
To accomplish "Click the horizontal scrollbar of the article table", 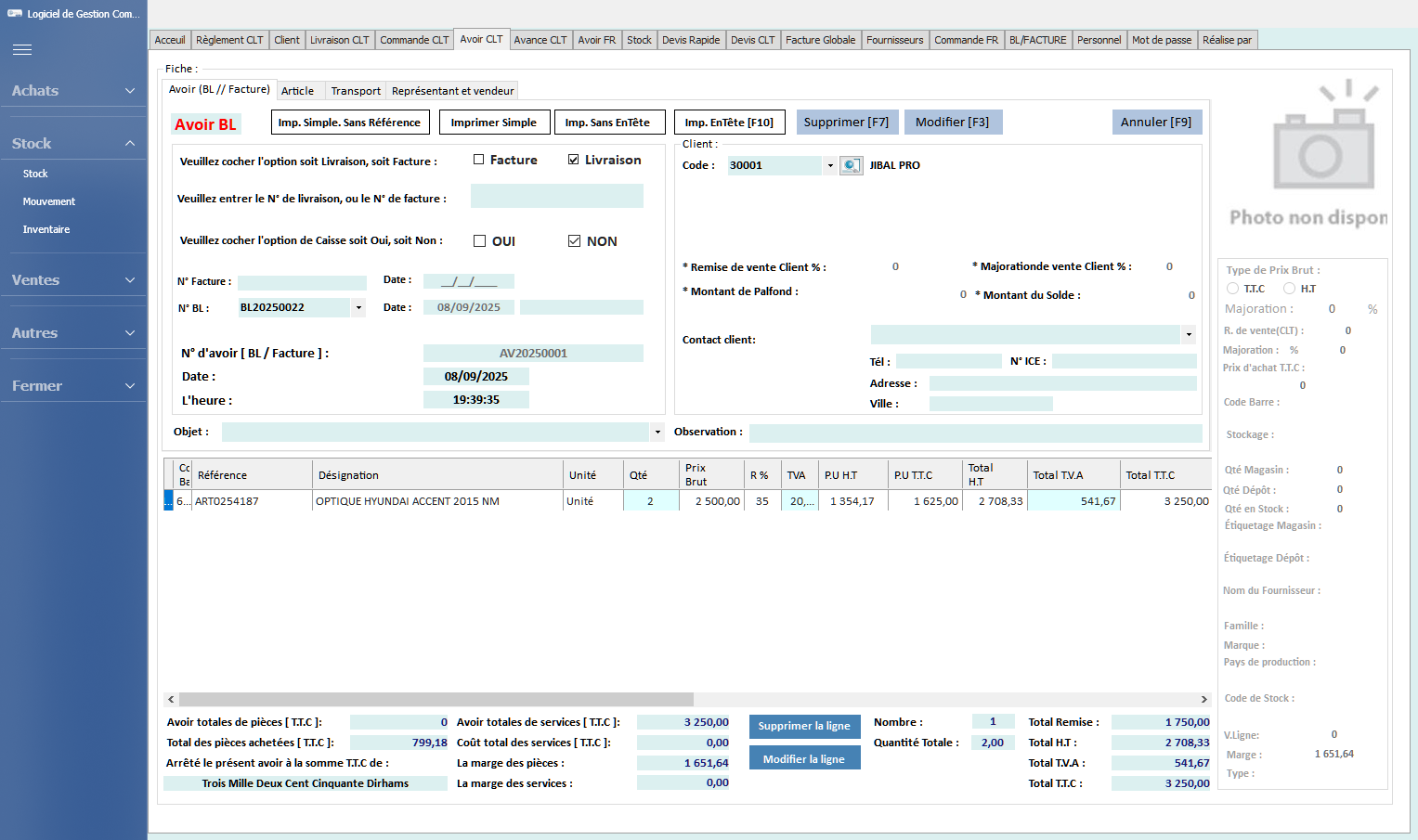I will point(436,699).
